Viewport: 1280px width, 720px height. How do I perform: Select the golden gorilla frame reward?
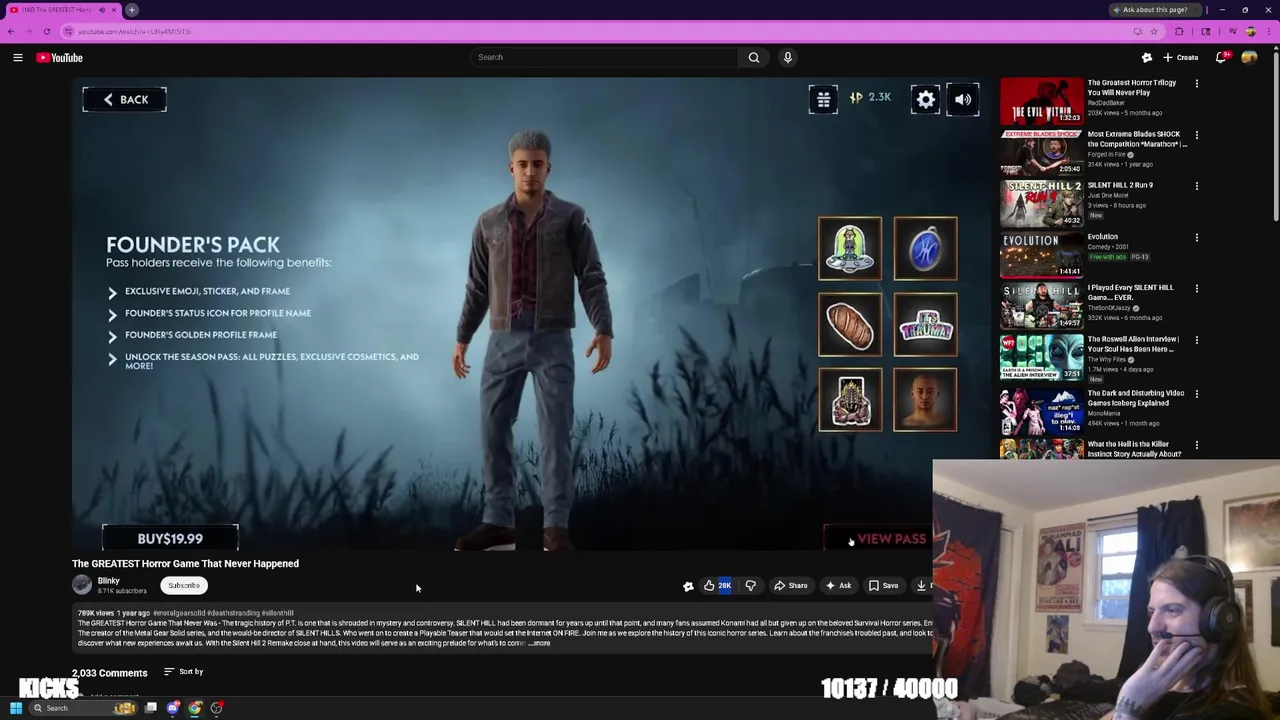coord(850,400)
